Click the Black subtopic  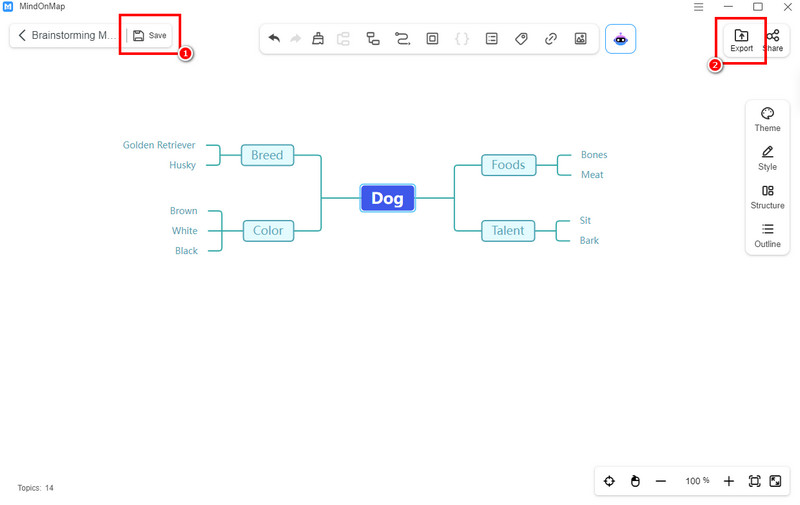point(186,250)
